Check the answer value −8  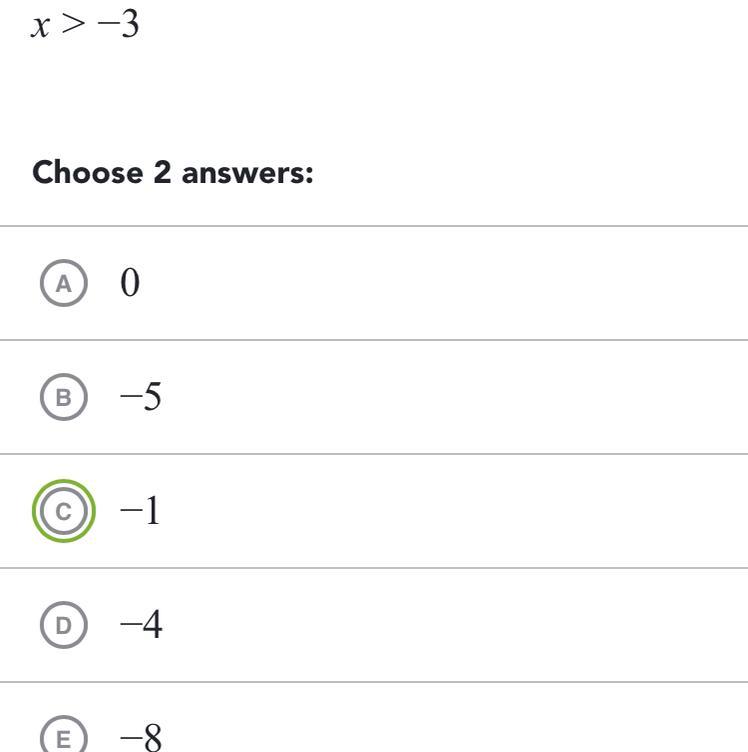pyautogui.click(x=140, y=738)
